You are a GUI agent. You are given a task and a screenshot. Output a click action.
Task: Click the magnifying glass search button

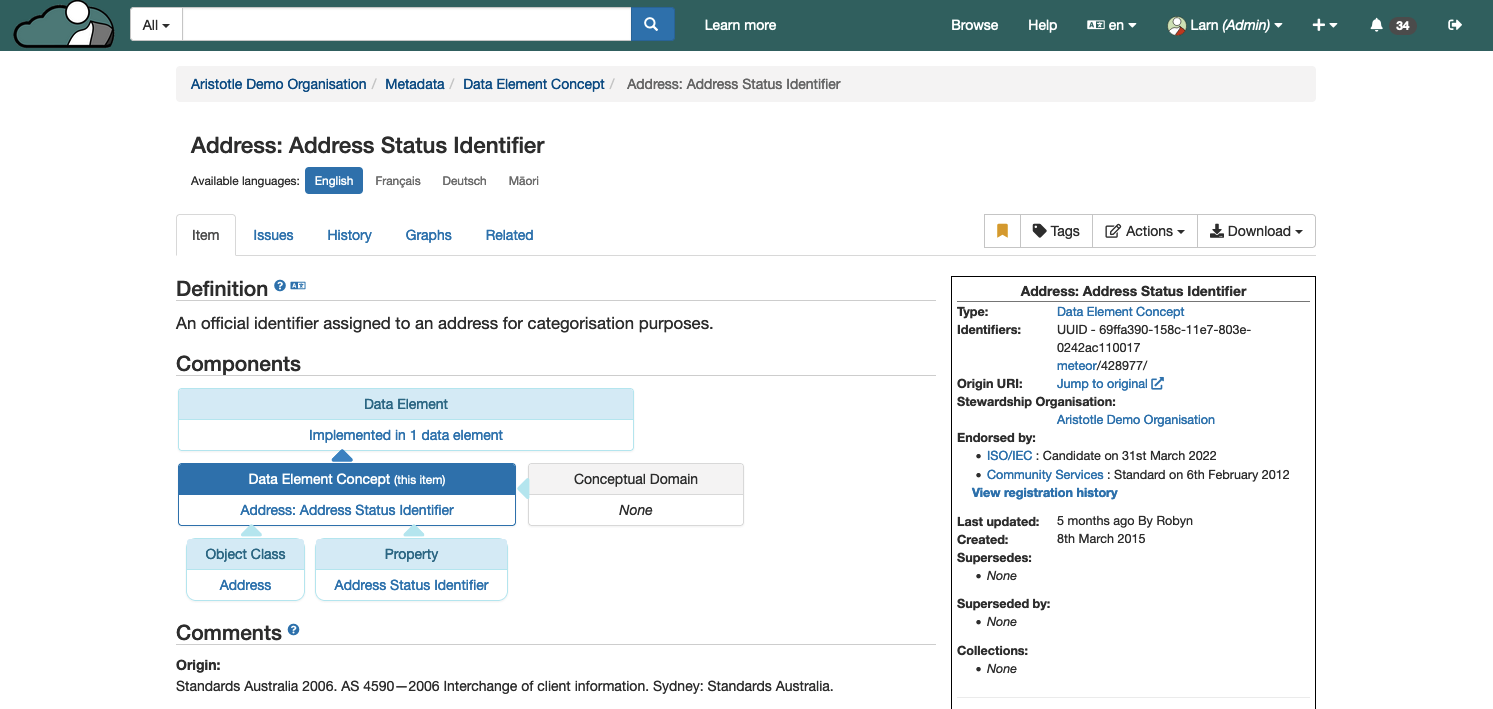pyautogui.click(x=652, y=25)
